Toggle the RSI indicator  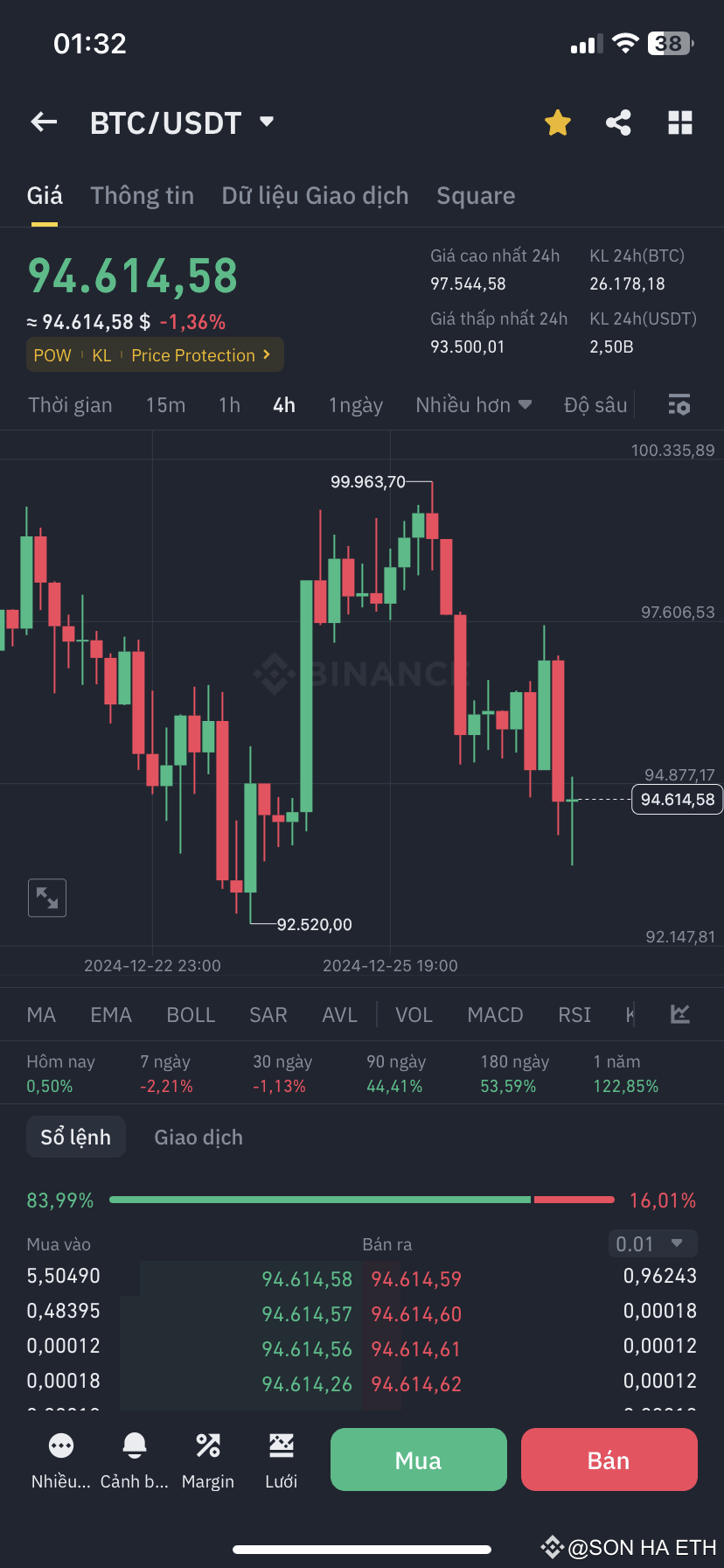pos(574,1014)
